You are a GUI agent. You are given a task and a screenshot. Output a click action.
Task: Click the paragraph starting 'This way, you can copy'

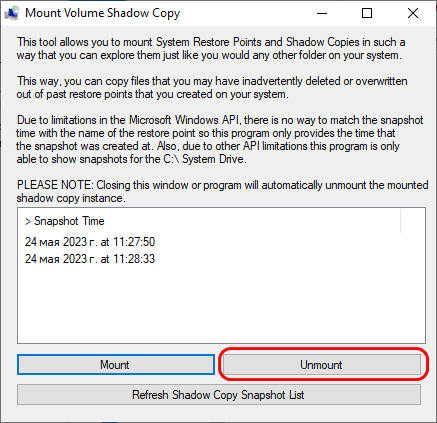[212, 88]
